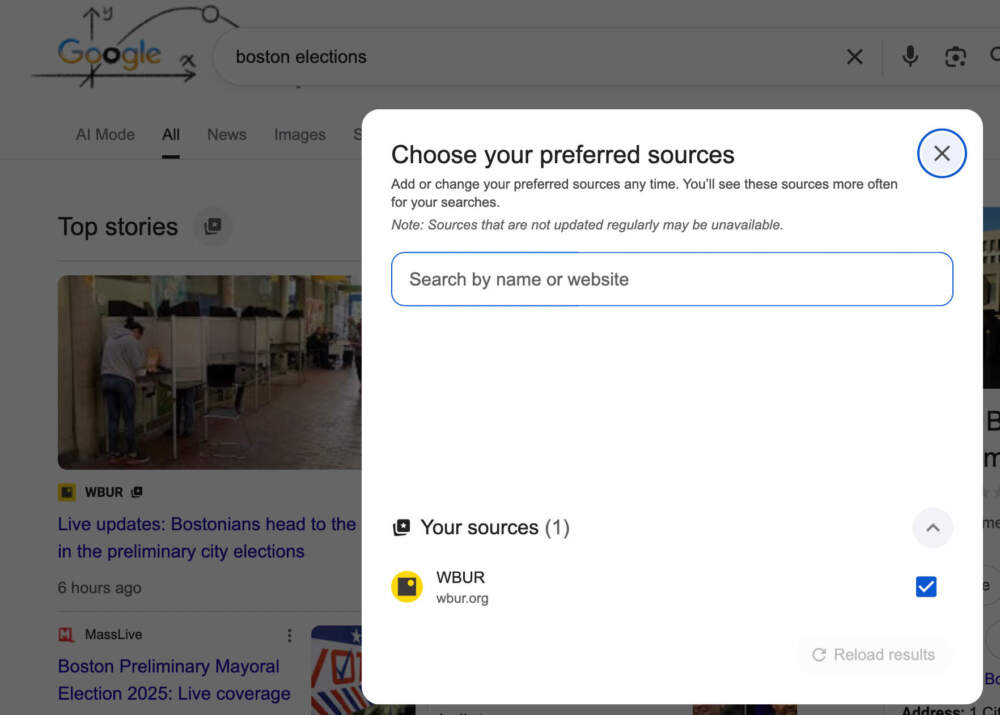Click the voice search microphone icon
This screenshot has width=1000, height=715.
(x=909, y=57)
